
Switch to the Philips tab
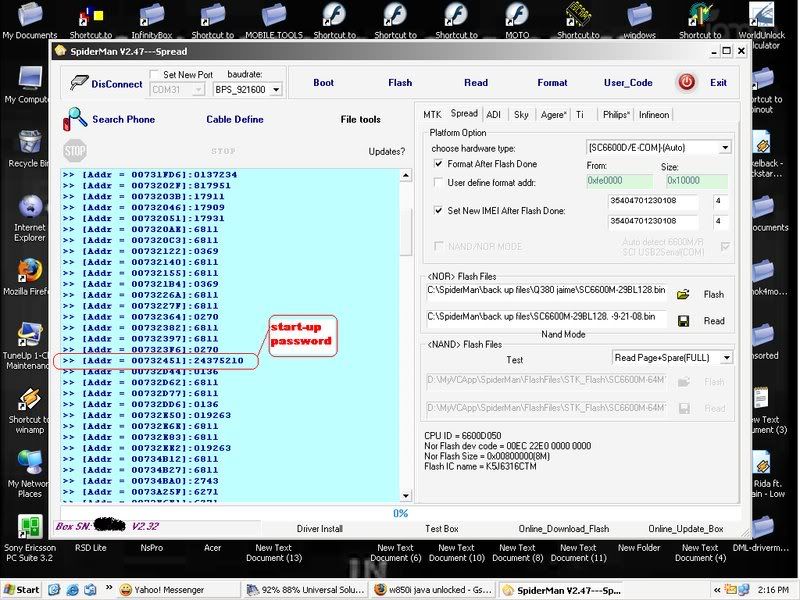click(616, 115)
